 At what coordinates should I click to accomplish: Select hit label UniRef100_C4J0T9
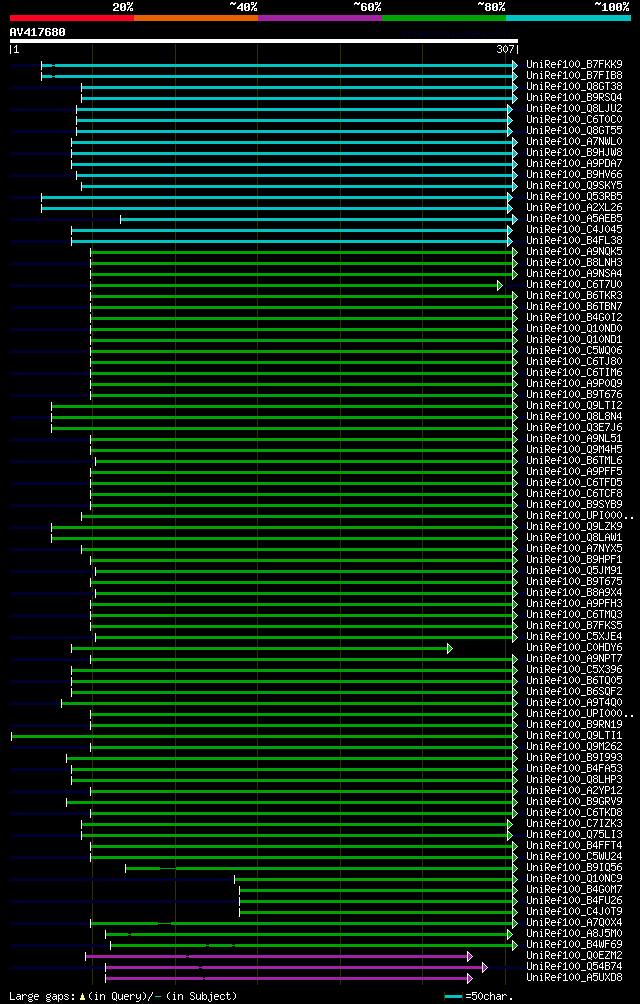[574, 912]
